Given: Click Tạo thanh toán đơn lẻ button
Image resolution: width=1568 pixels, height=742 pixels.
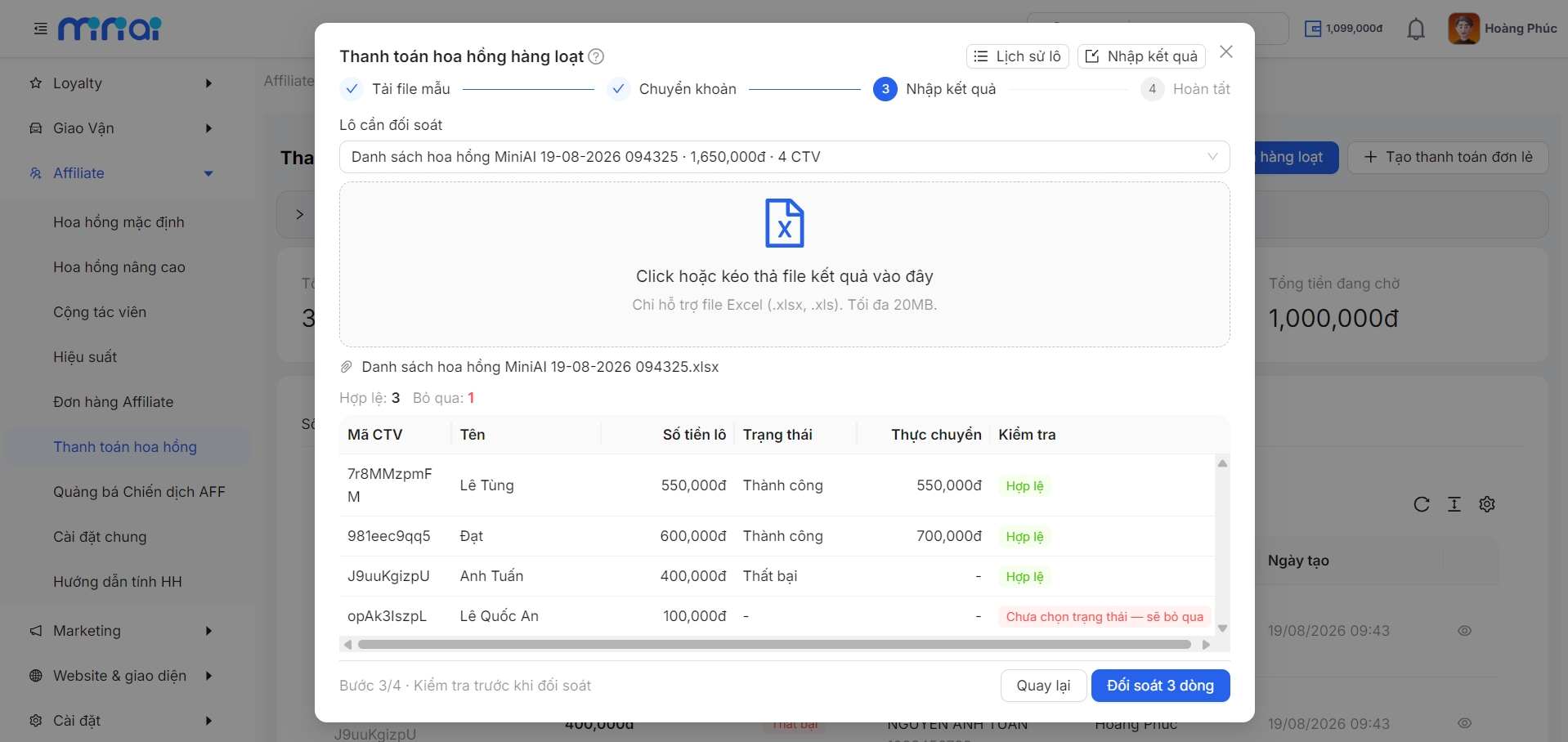Looking at the screenshot, I should click(1448, 157).
